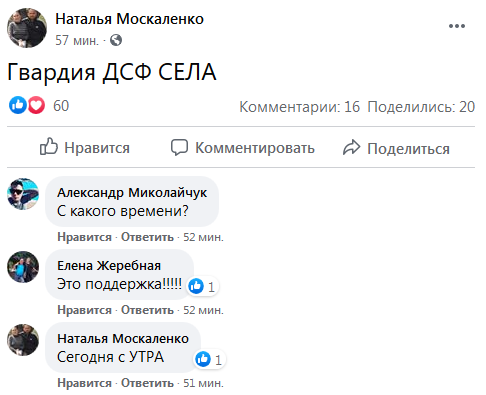Screen dimensions: 486x395
Task: Open the 57 мин. post timestamp
Action: (77, 40)
